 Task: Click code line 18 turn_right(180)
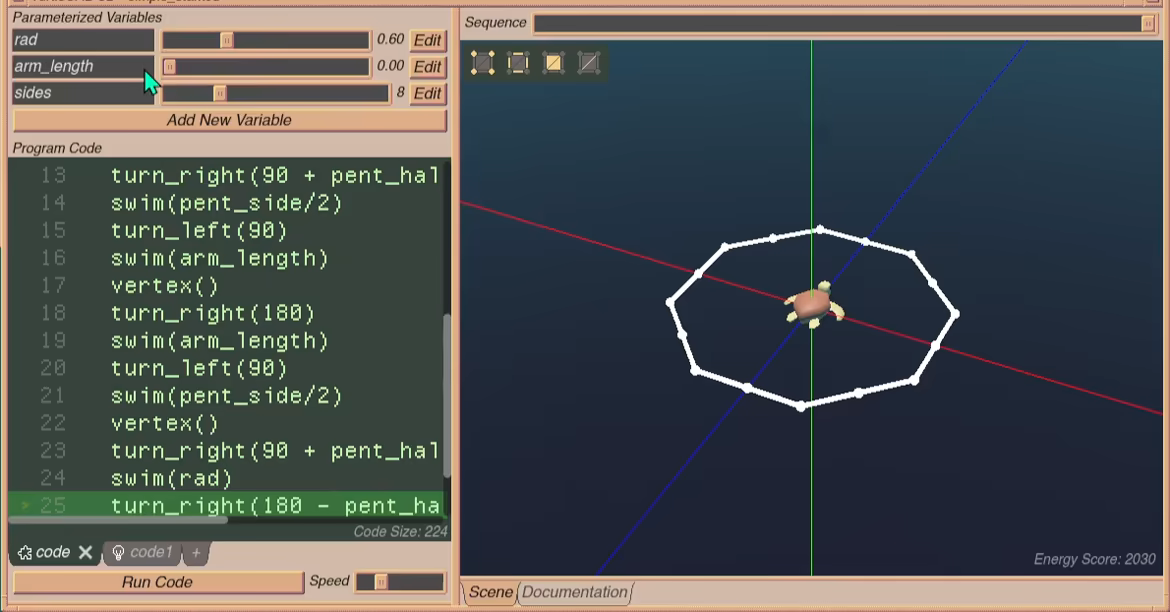point(213,313)
